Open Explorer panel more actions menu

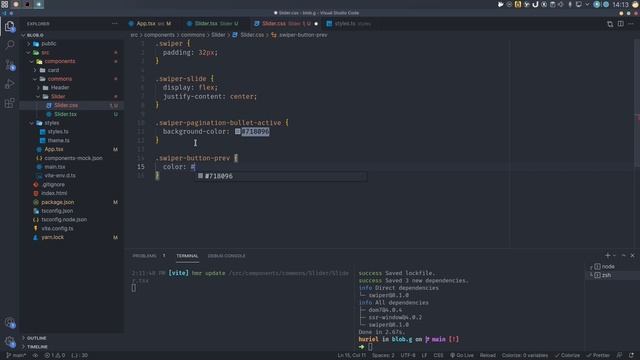point(115,24)
